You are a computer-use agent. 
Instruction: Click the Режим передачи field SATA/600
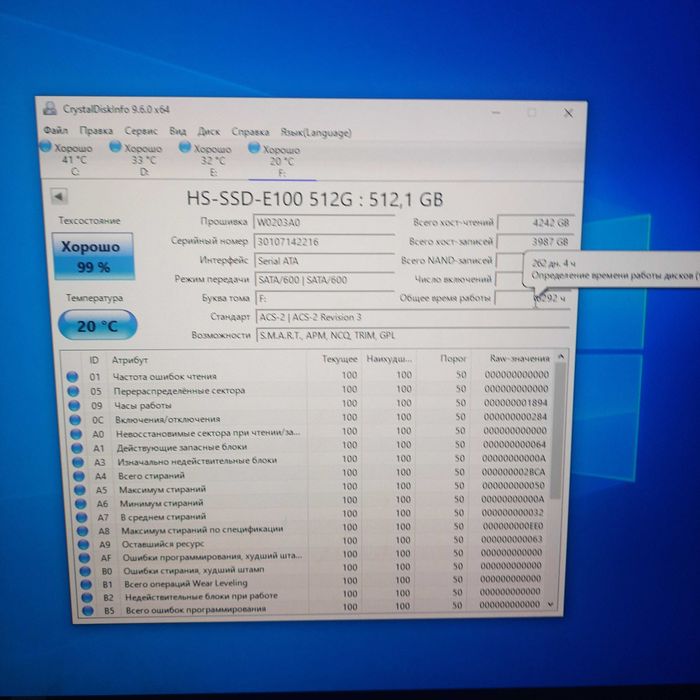(325, 280)
